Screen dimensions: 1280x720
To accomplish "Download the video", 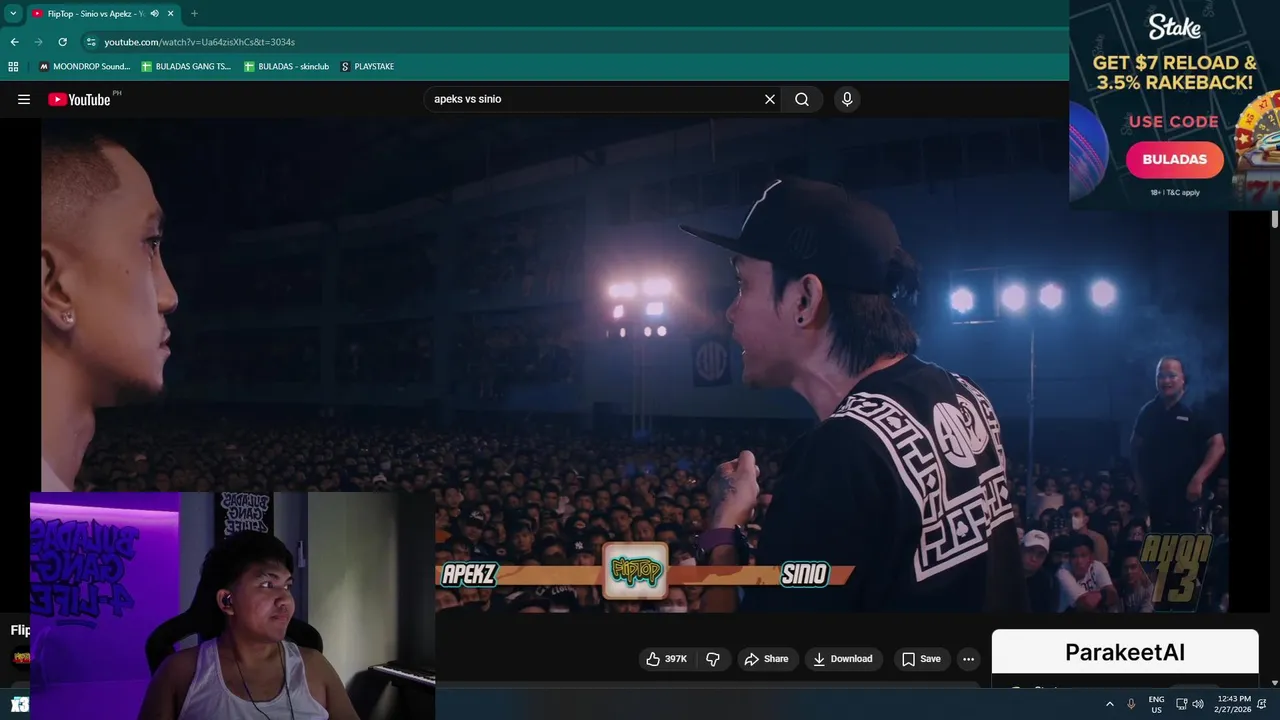I will tap(843, 659).
